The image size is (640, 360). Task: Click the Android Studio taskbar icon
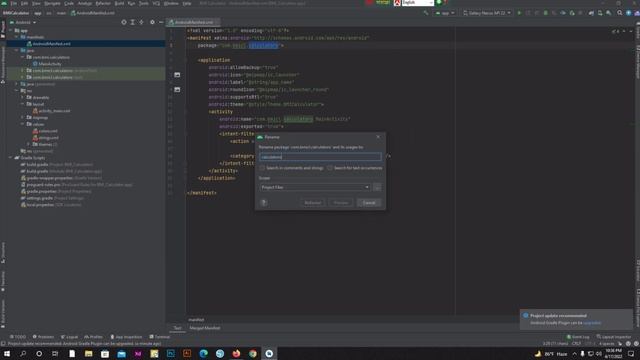tap(269, 353)
